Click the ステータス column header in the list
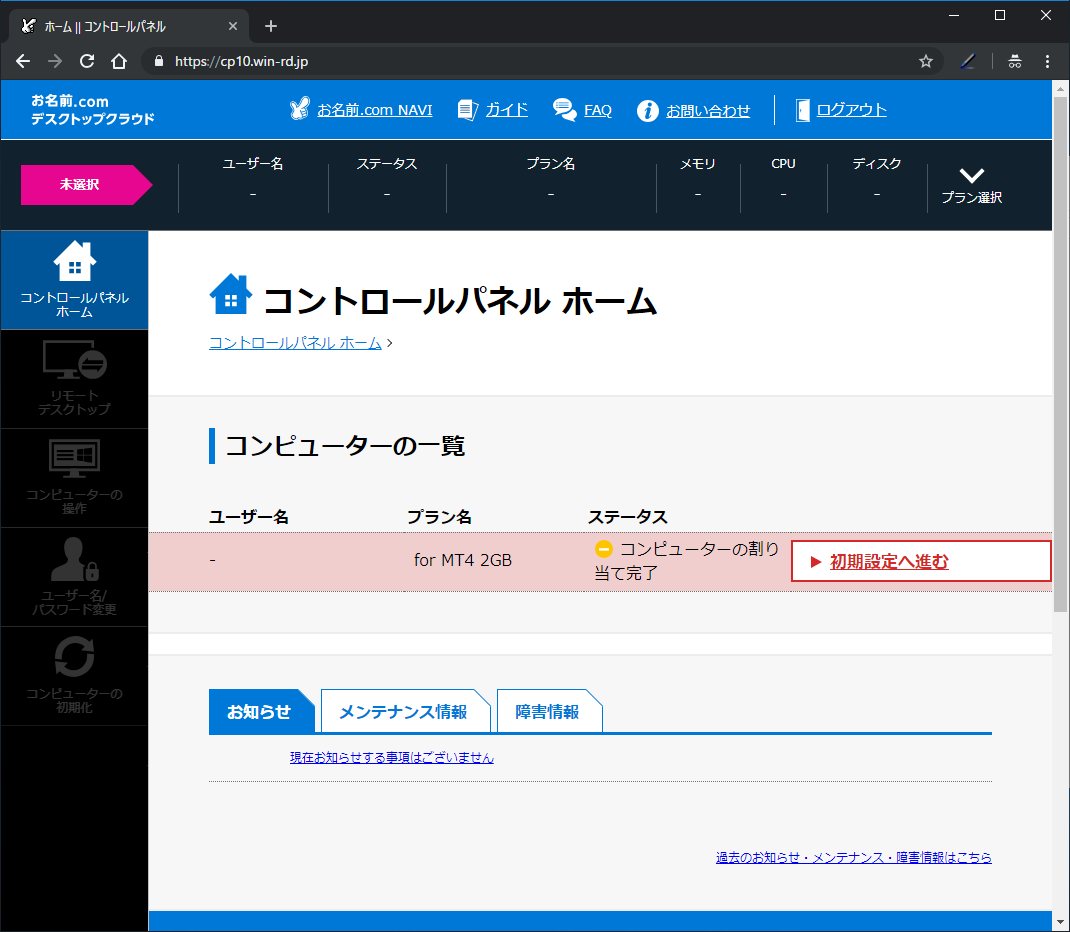Image resolution: width=1070 pixels, height=932 pixels. [x=628, y=517]
